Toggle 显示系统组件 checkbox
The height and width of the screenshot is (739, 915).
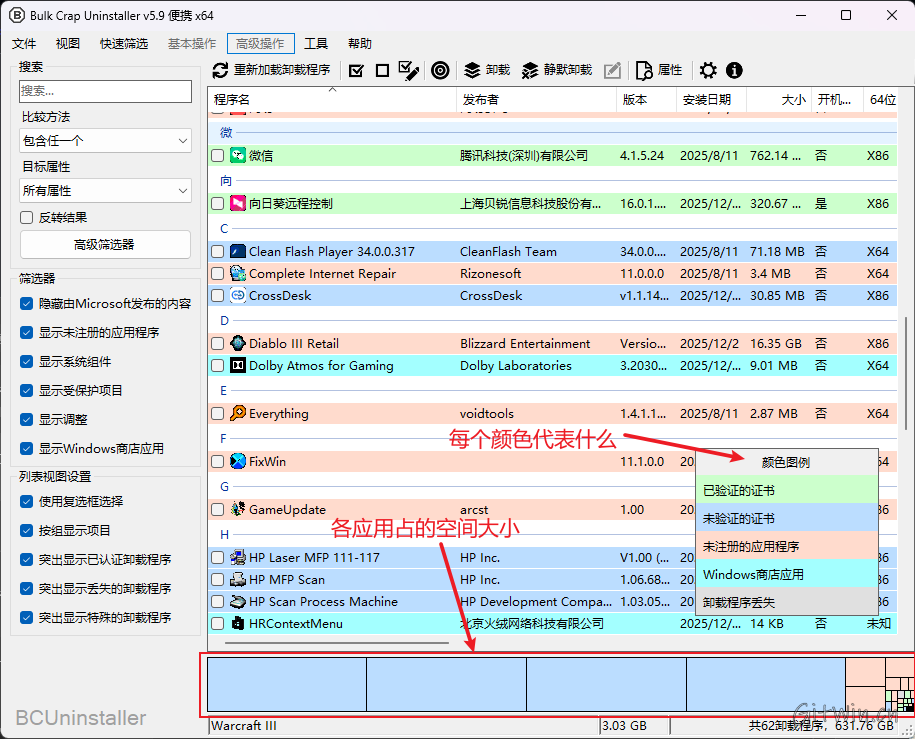click(x=26, y=362)
